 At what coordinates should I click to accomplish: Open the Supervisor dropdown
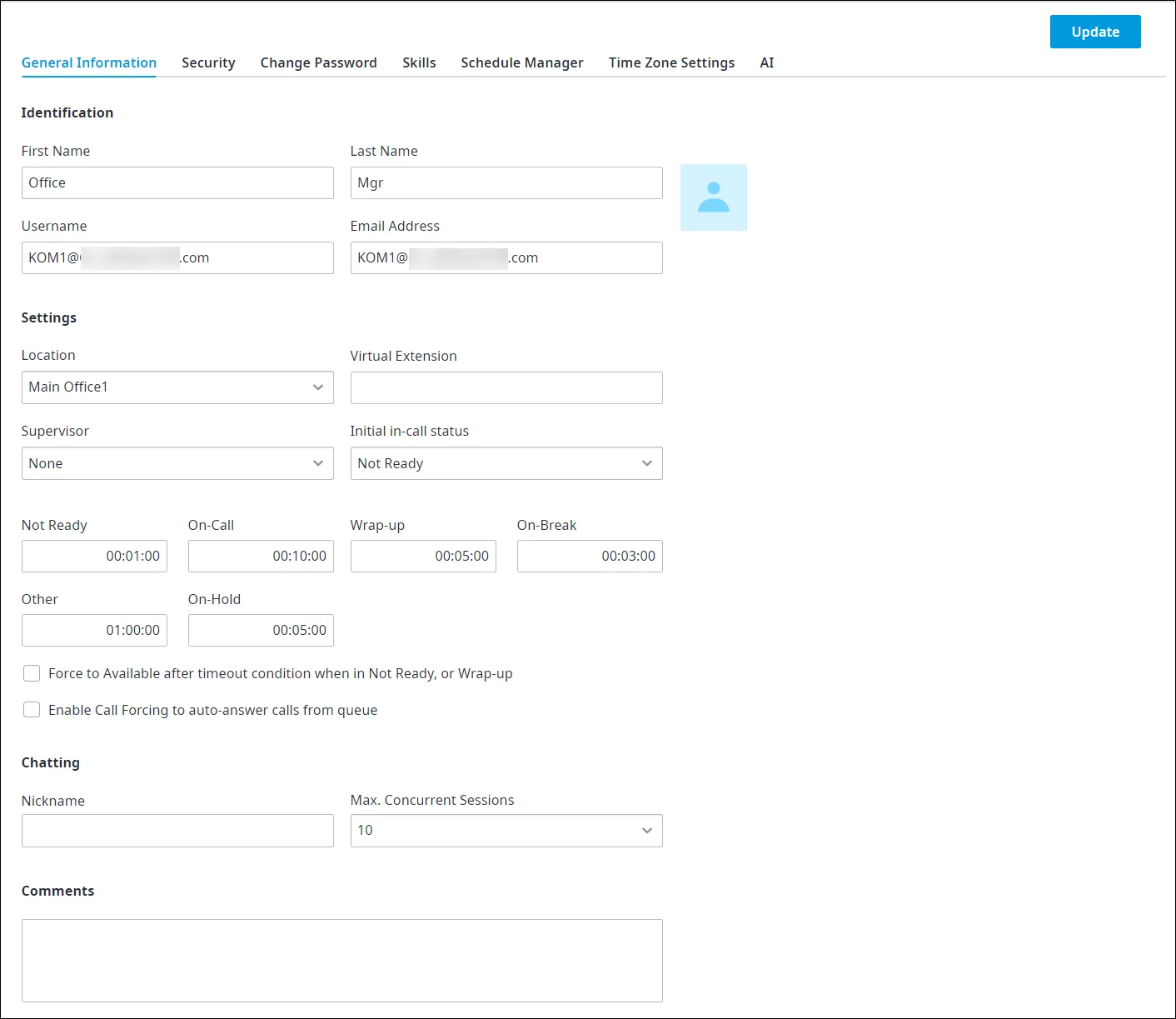(x=177, y=463)
